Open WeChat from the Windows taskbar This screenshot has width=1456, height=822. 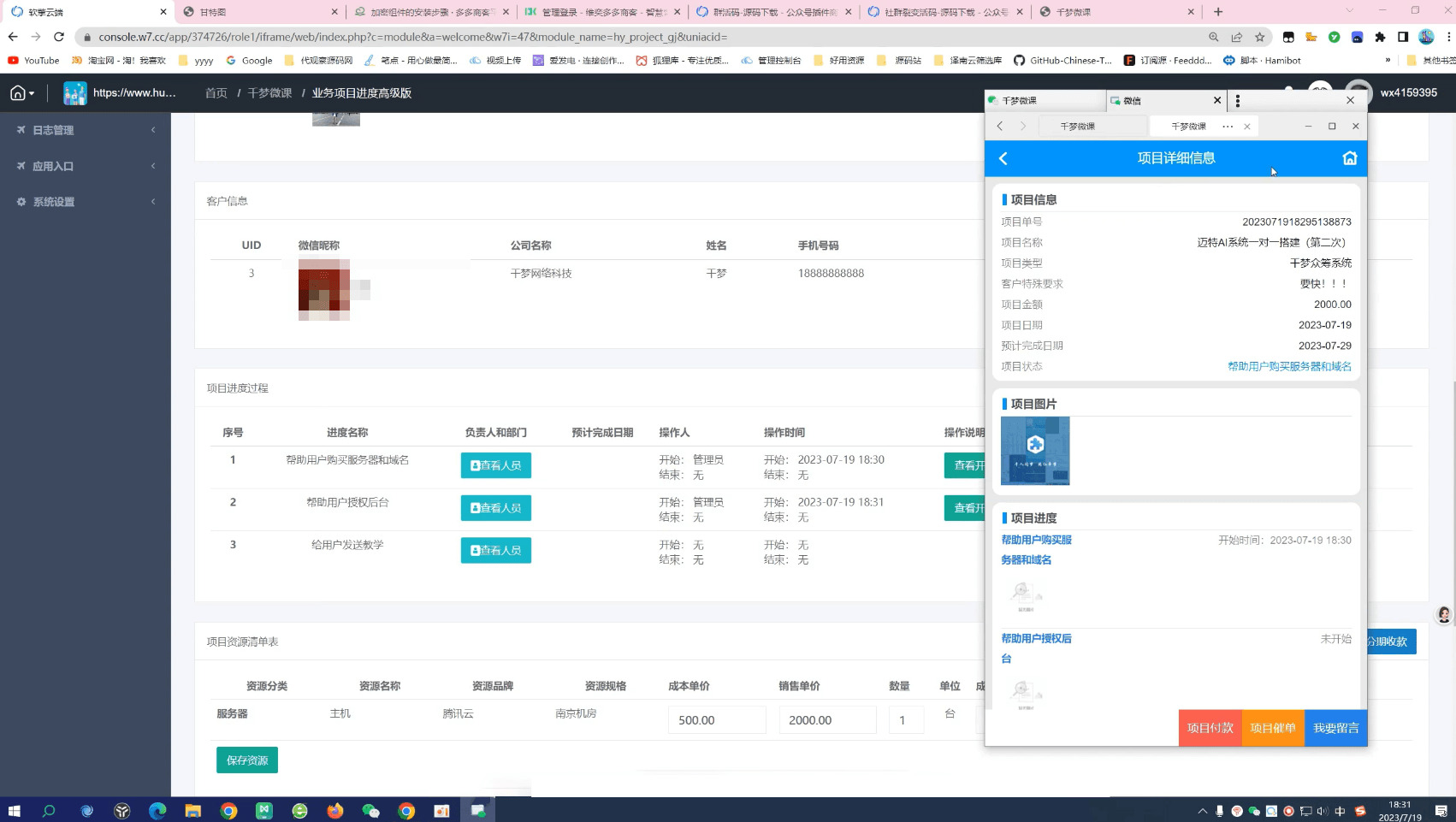(x=370, y=810)
